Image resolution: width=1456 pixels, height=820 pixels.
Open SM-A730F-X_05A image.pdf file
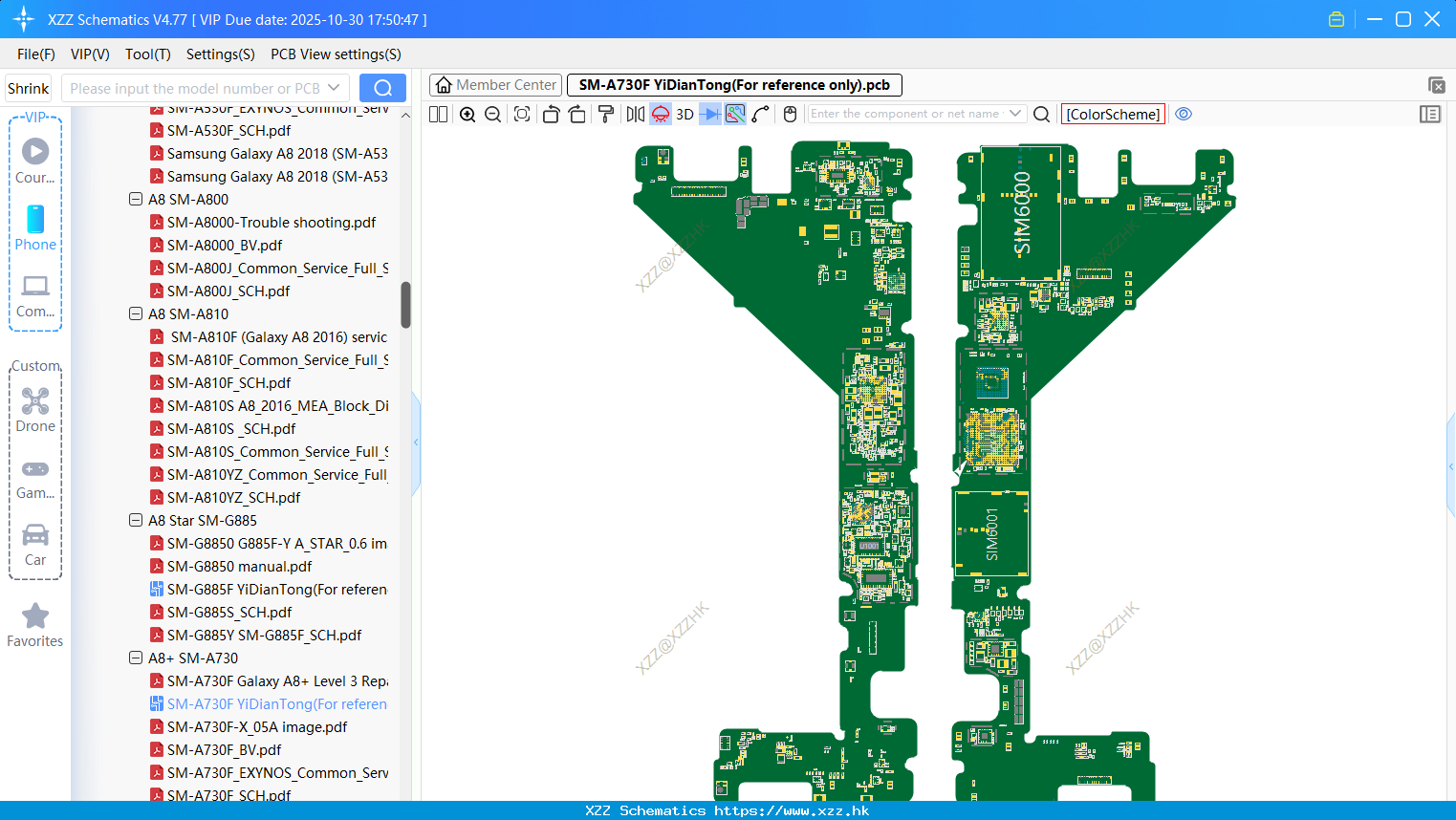click(257, 727)
